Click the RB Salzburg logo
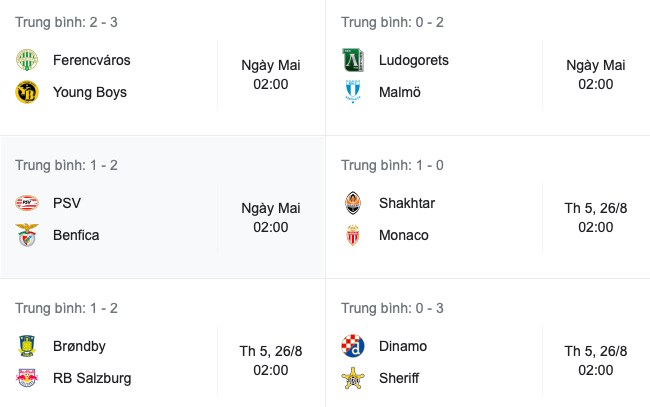Screen dimensions: 650x407 (x=26, y=378)
